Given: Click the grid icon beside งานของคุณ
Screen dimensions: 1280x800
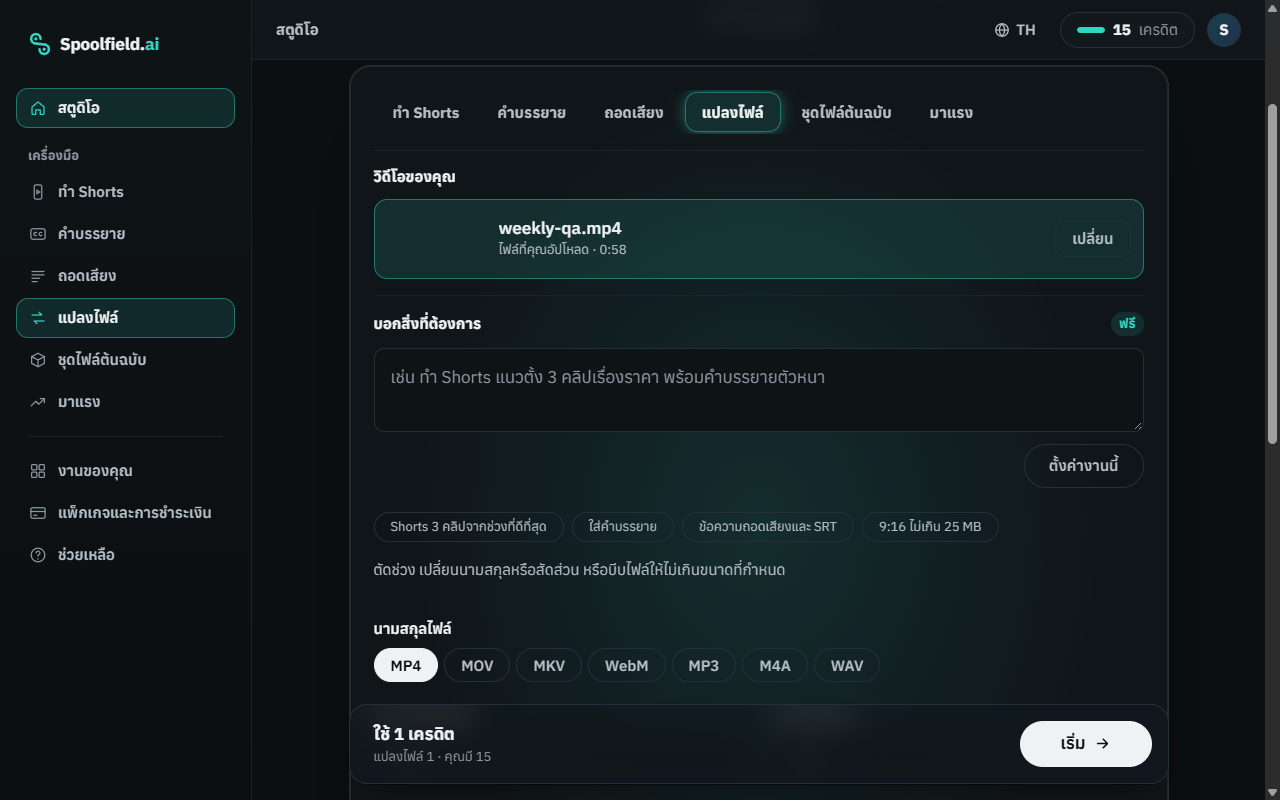Looking at the screenshot, I should pyautogui.click(x=38, y=471).
